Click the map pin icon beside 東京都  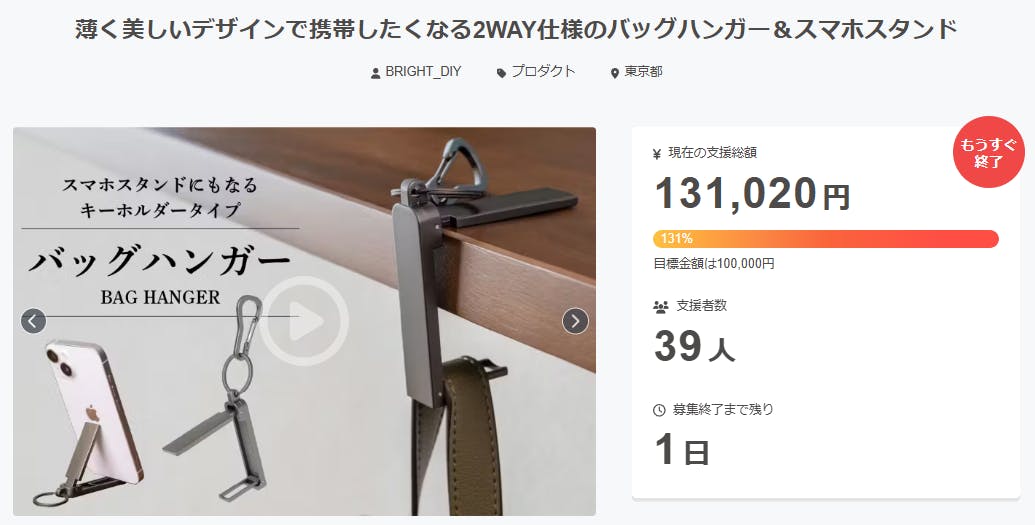pyautogui.click(x=615, y=73)
